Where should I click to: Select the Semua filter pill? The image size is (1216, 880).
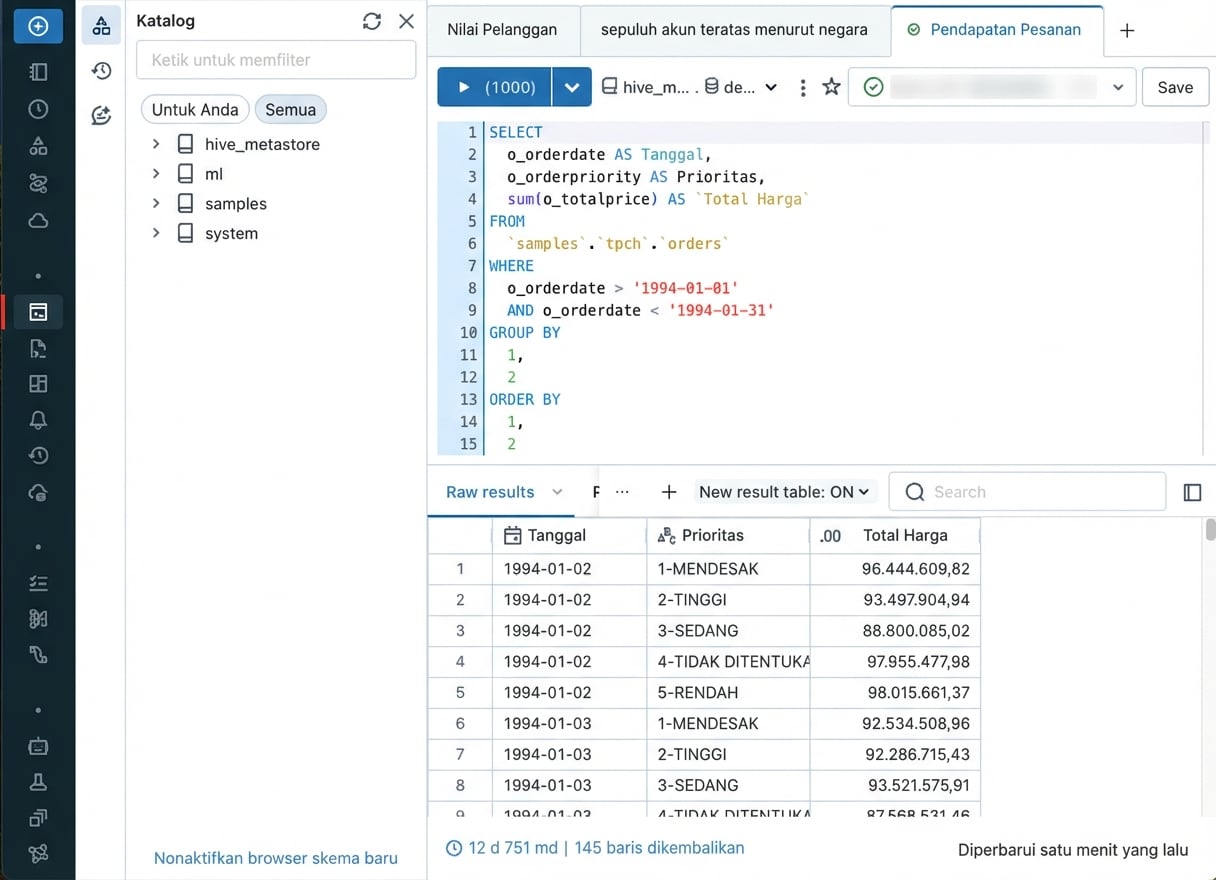coord(290,109)
